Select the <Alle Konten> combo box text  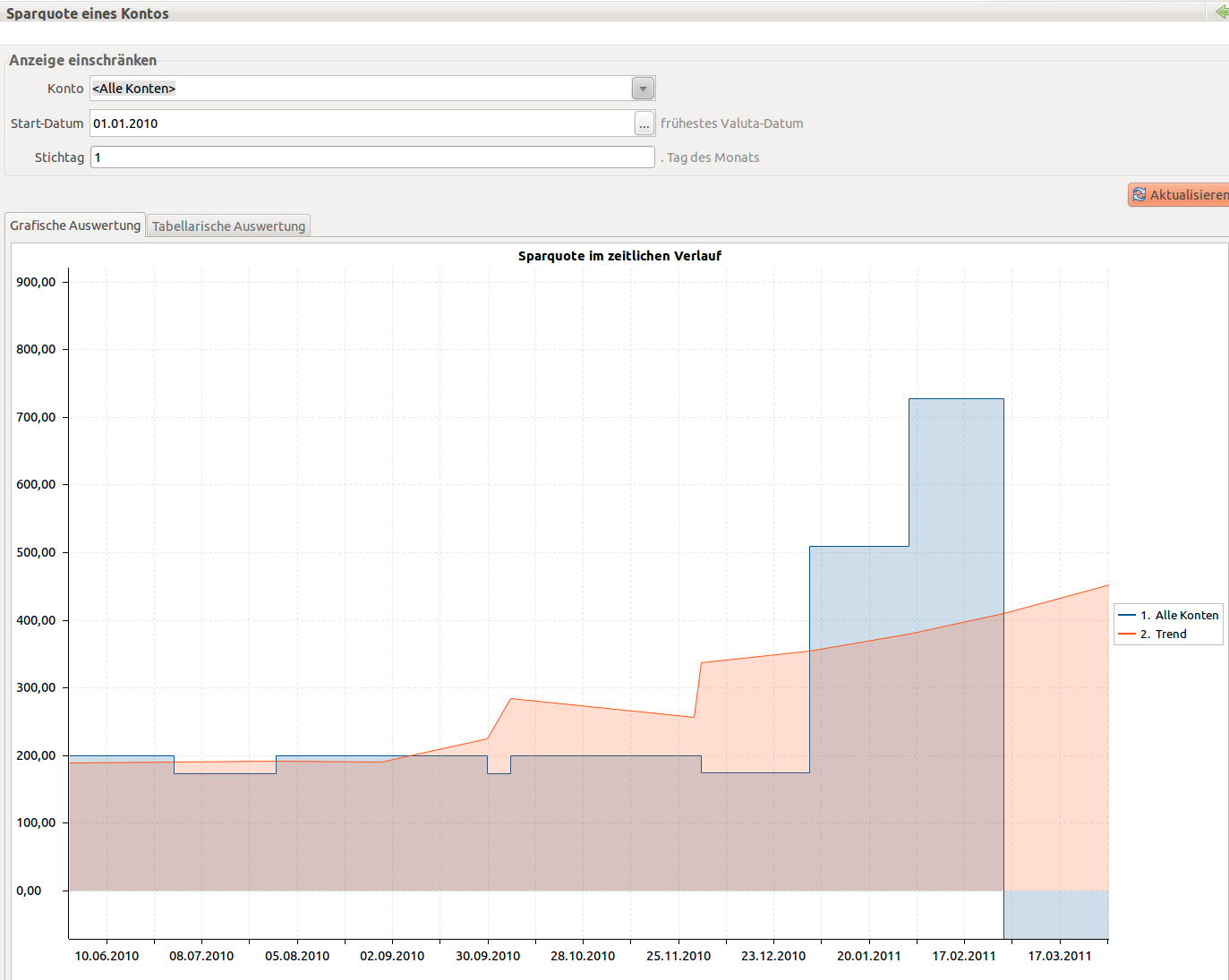point(134,89)
